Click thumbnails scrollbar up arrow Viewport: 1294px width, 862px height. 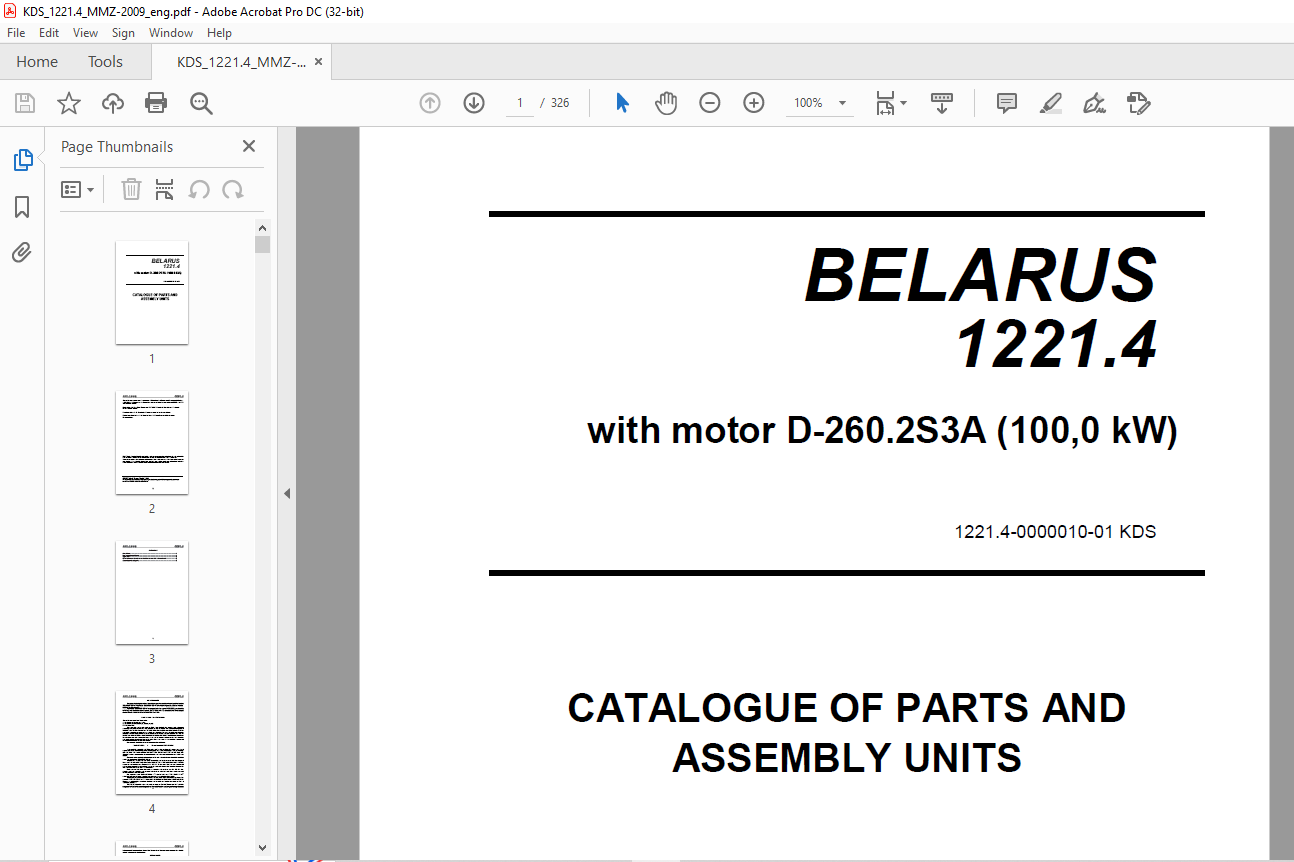(x=262, y=227)
